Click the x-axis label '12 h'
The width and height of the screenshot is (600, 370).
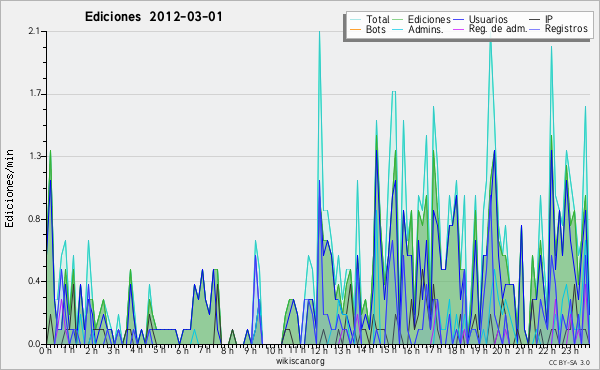[x=319, y=350]
